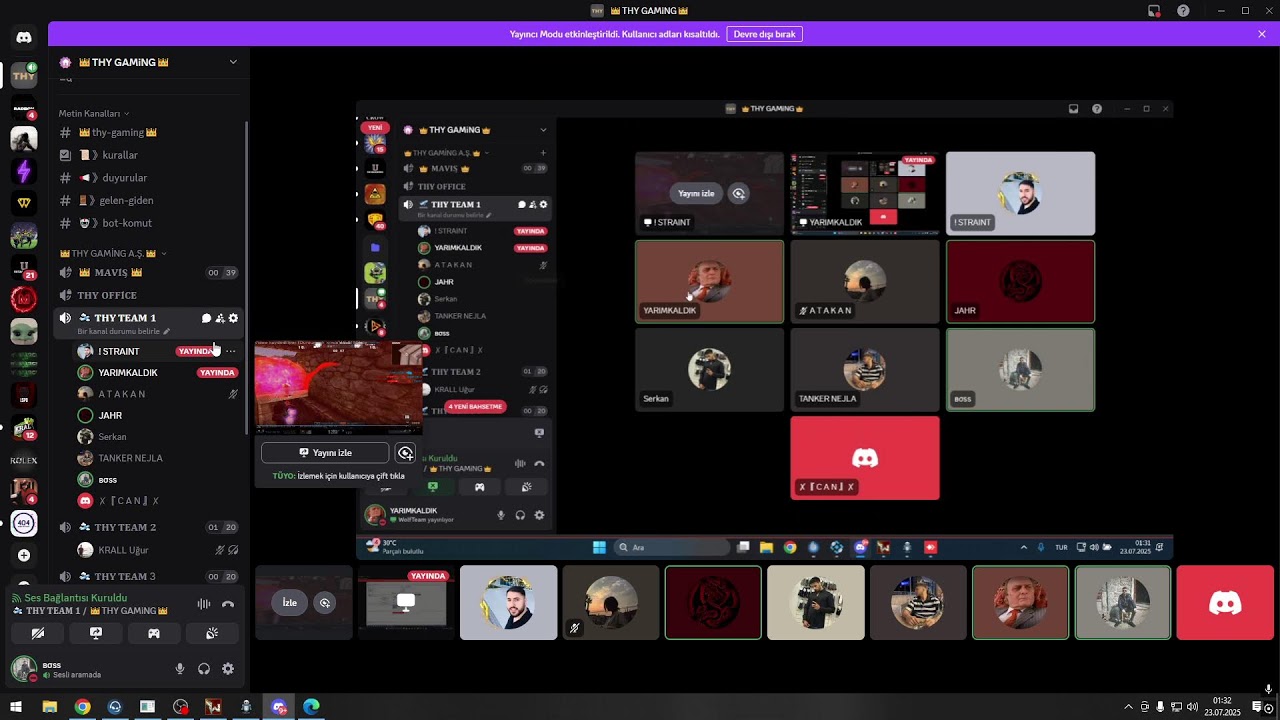Click the large shared screen stream view
1280x720 pixels.
764,329
